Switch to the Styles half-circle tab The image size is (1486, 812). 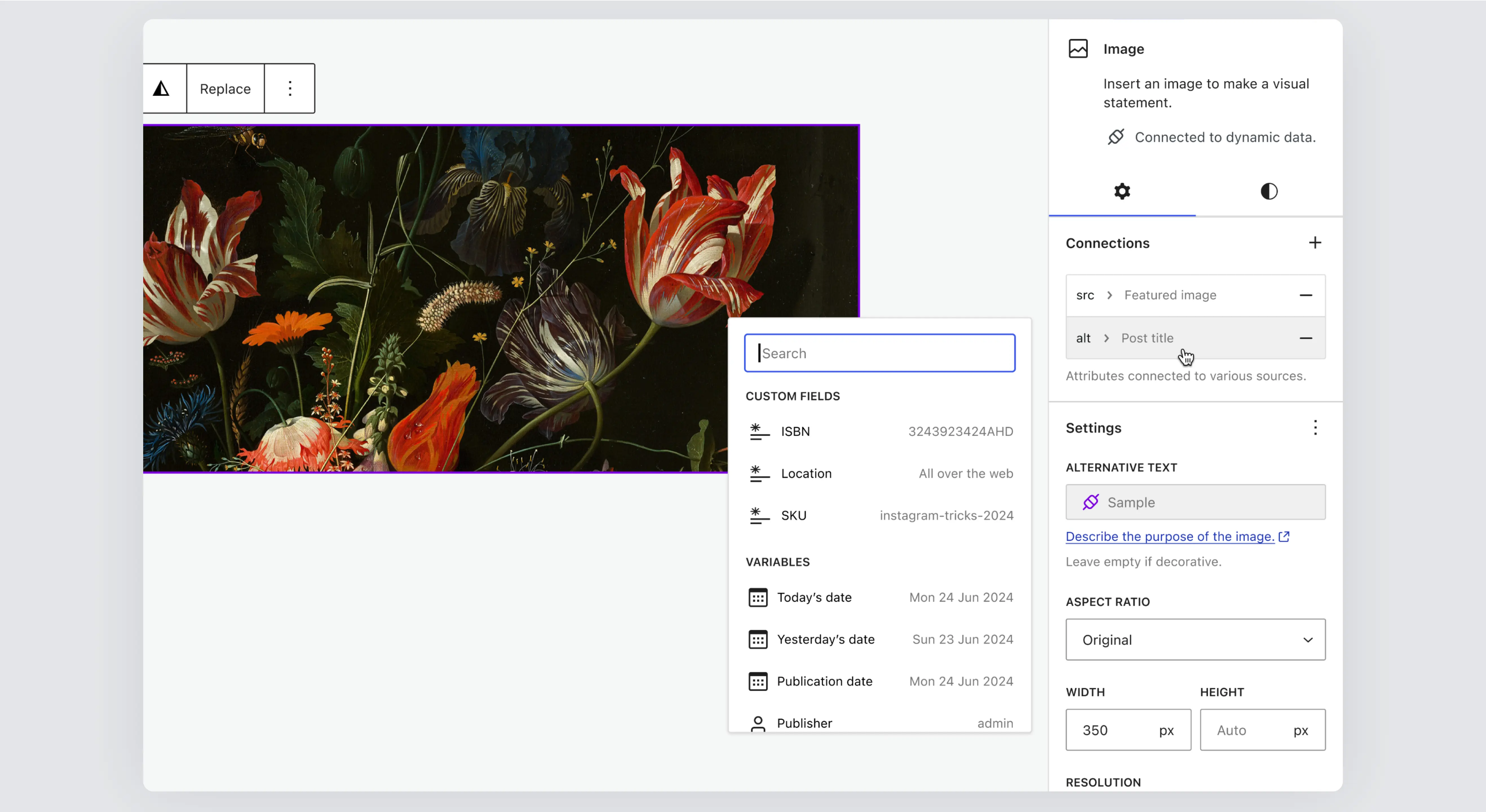point(1268,191)
